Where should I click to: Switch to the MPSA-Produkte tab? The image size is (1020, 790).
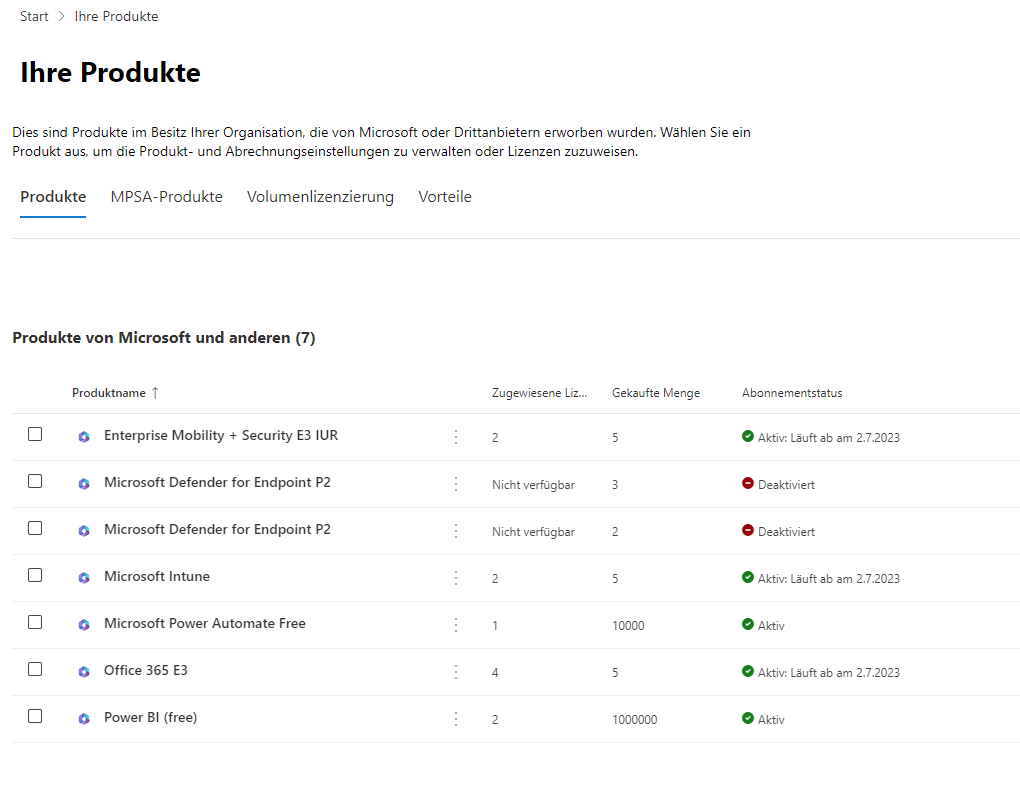pyautogui.click(x=167, y=197)
